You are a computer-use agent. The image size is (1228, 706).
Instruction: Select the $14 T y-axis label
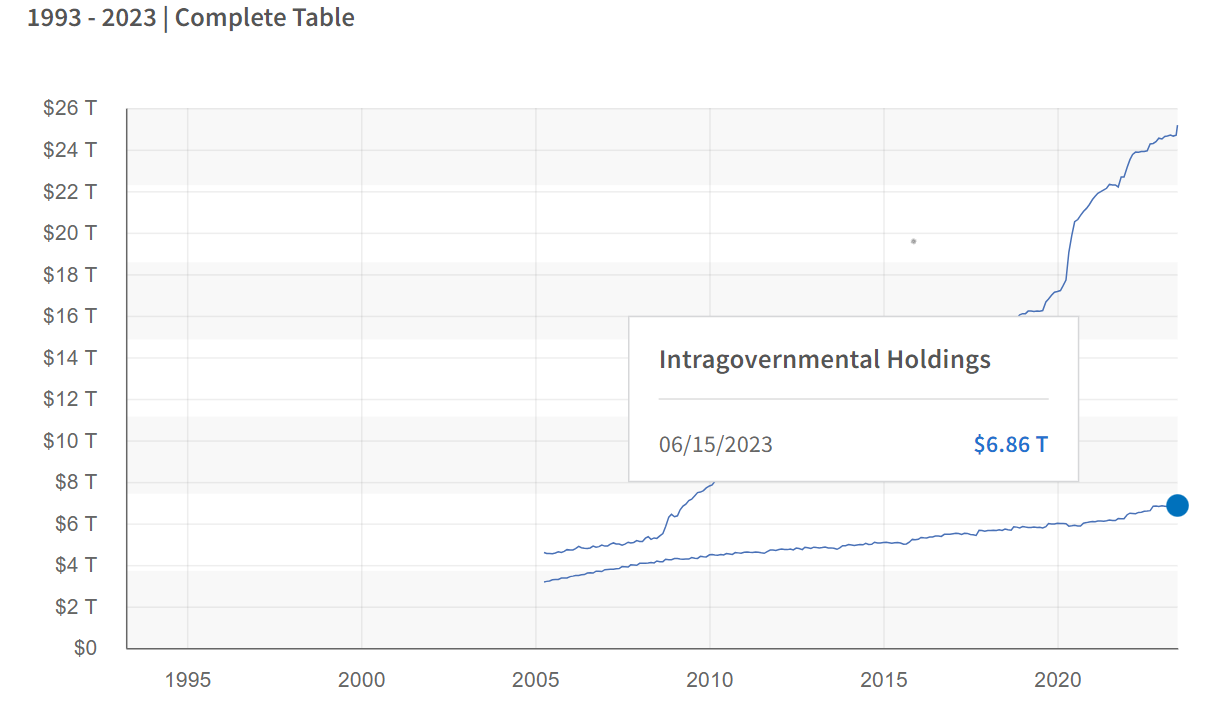70,357
